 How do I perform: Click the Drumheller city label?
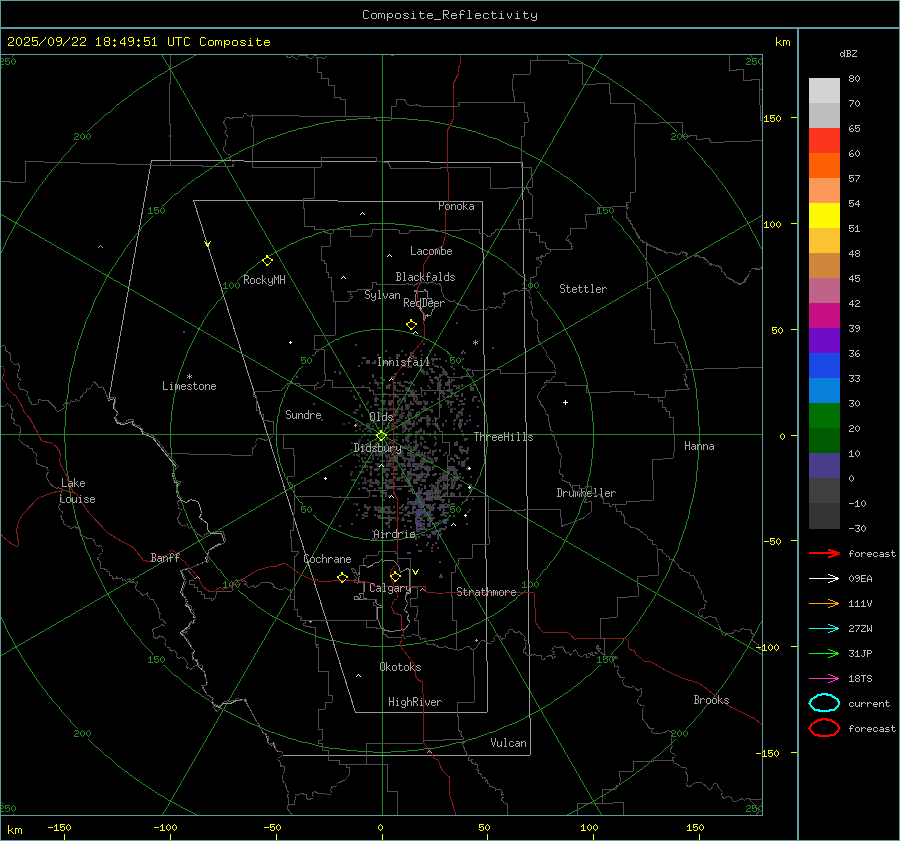click(586, 493)
